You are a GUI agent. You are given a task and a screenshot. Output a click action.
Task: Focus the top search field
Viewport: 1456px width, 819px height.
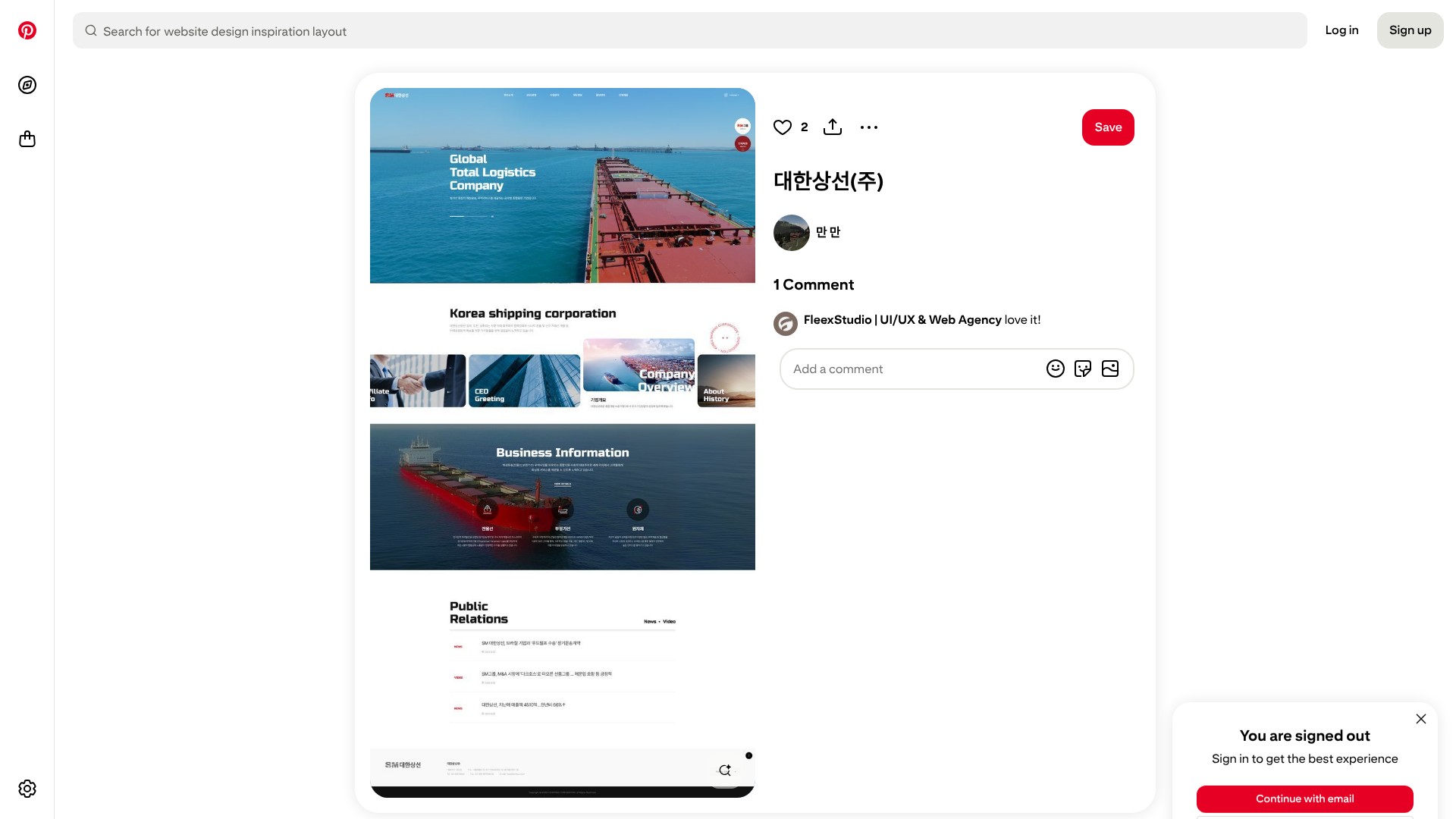(690, 31)
